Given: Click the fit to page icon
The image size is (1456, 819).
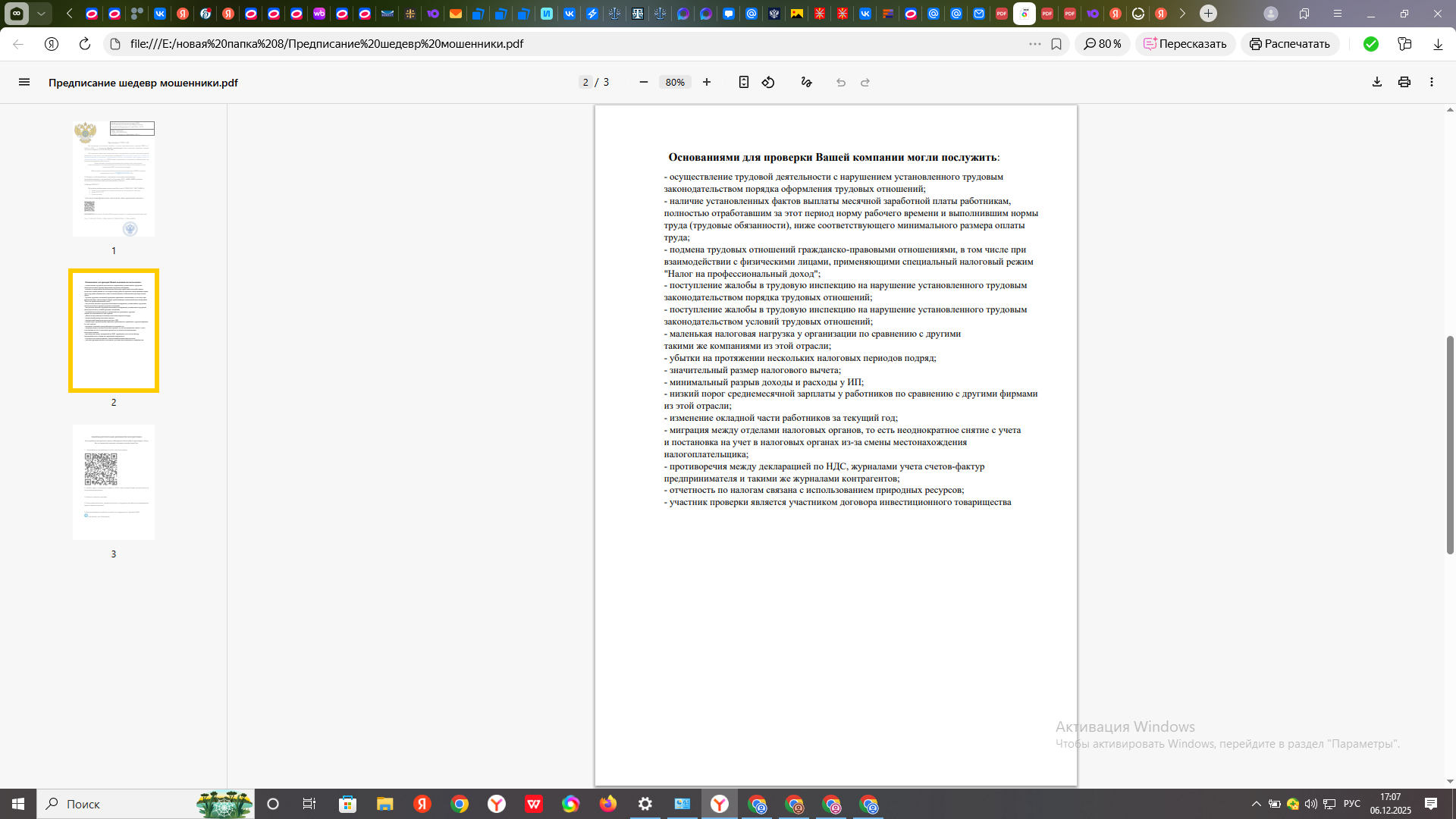Looking at the screenshot, I should [x=744, y=82].
